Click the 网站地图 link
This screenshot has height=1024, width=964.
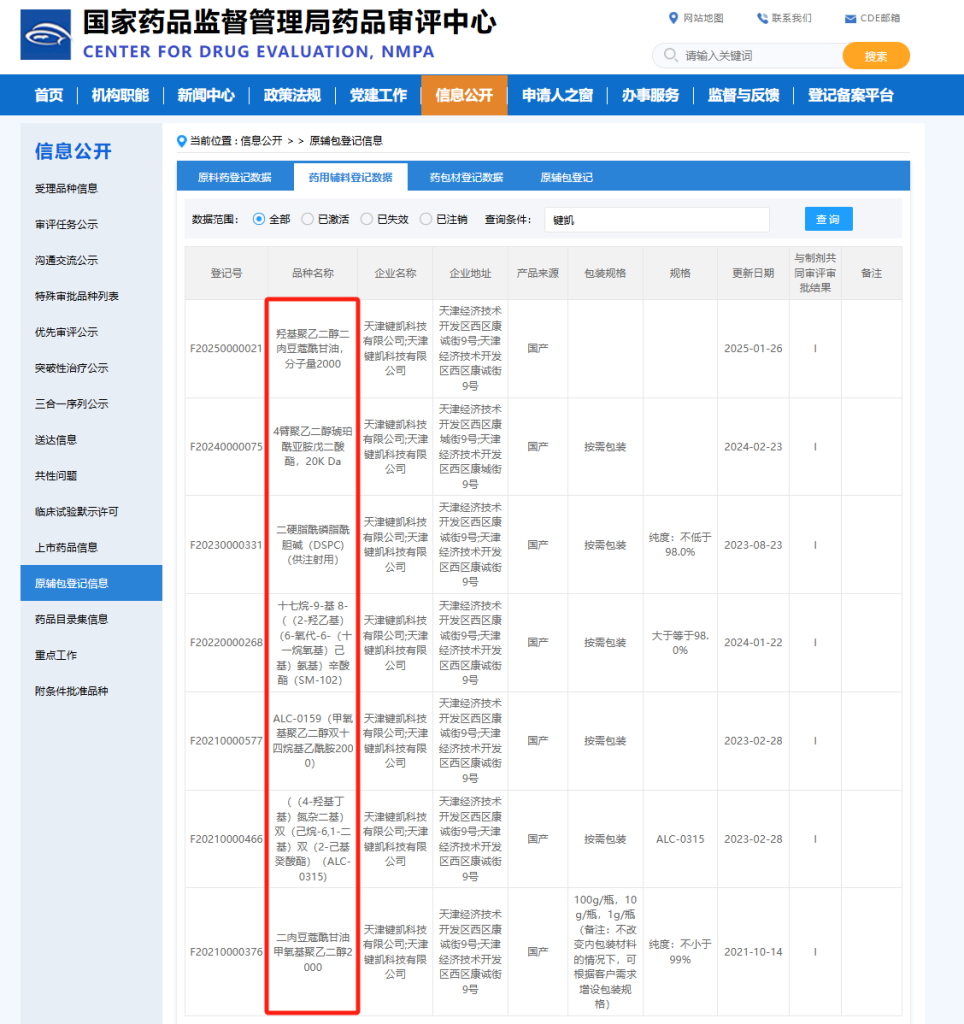click(x=703, y=18)
